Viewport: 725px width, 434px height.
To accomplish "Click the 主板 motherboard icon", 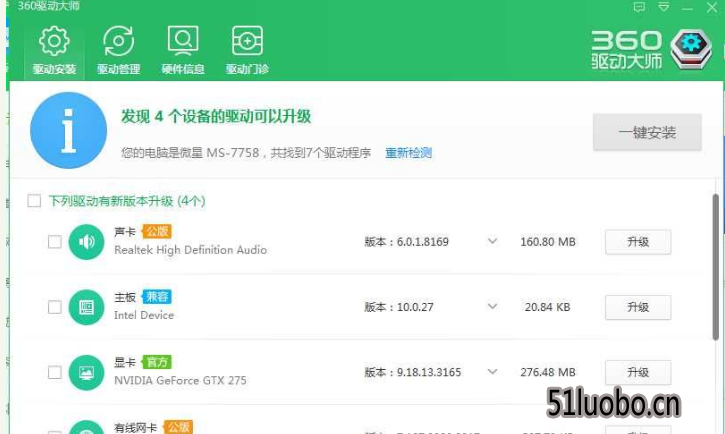I will click(x=86, y=307).
